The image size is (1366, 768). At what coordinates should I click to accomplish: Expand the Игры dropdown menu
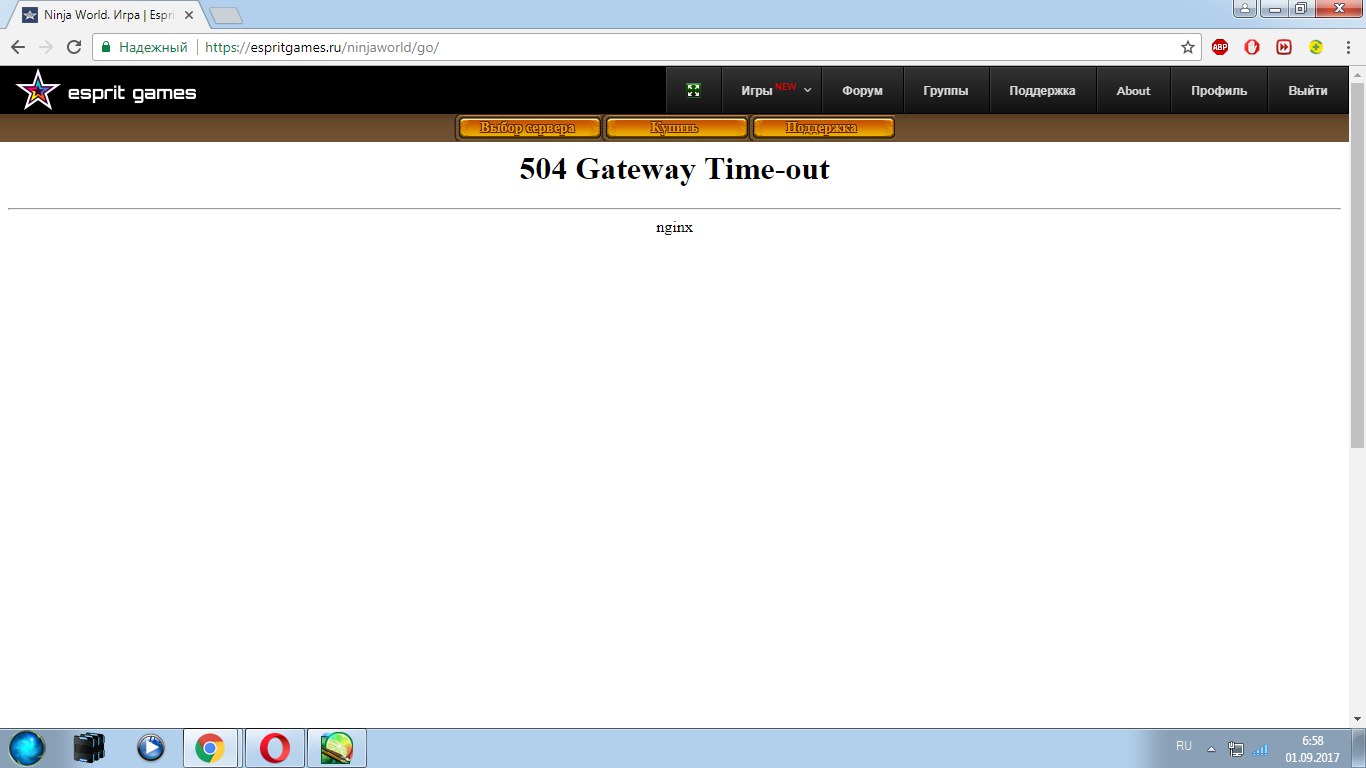tap(775, 91)
